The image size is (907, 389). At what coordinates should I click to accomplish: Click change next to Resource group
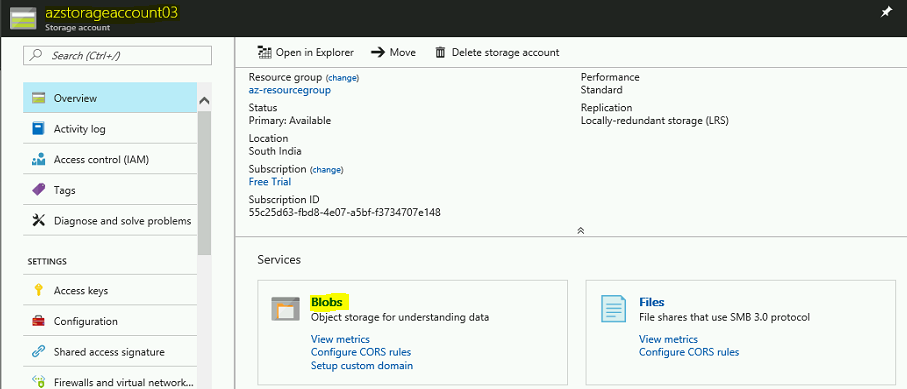[x=342, y=78]
